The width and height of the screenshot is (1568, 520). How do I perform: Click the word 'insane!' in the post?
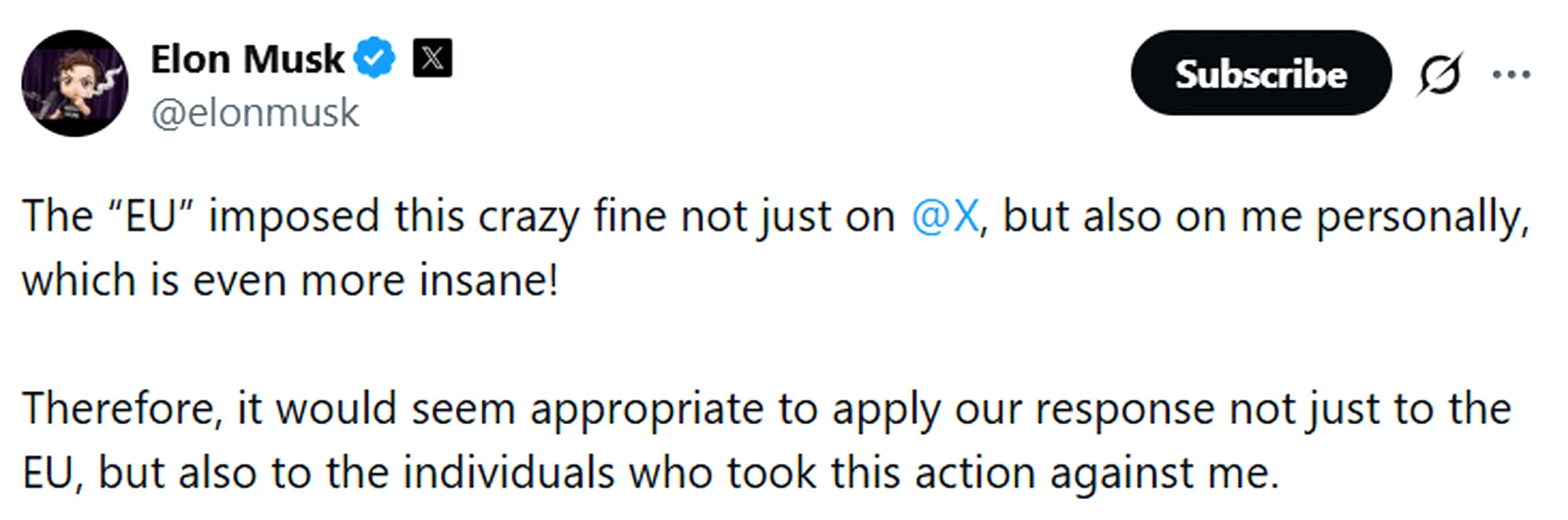[488, 281]
